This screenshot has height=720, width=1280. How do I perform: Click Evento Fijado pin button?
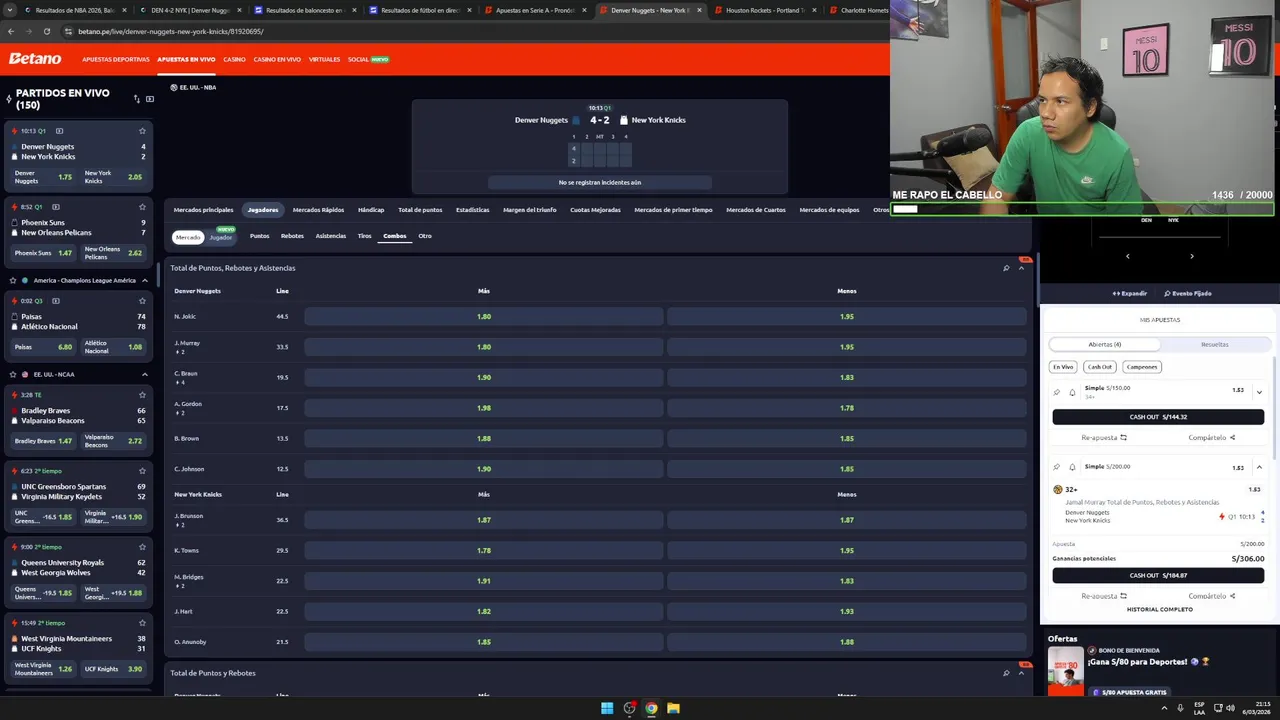click(1188, 293)
